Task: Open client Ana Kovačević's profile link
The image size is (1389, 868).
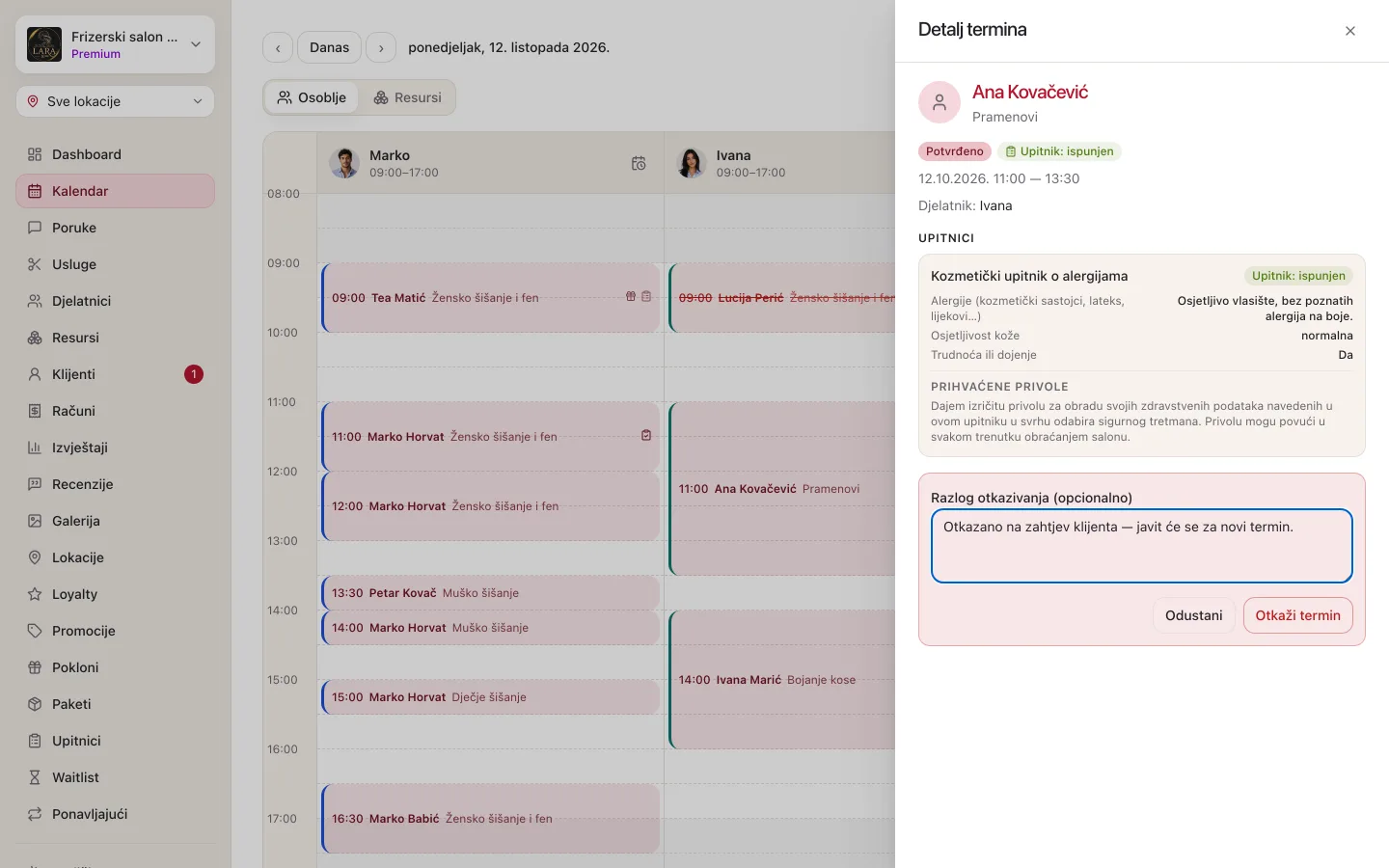Action: click(x=1029, y=92)
